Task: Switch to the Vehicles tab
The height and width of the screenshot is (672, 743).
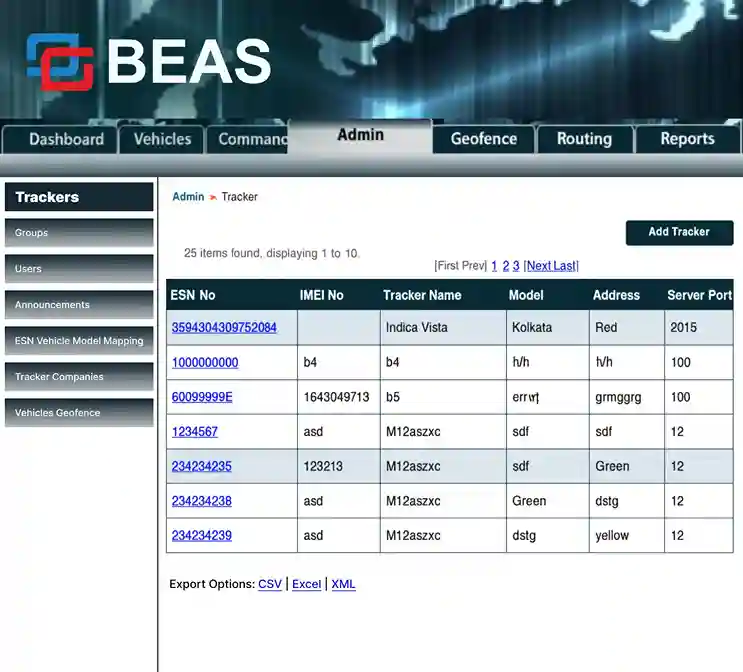Action: [x=162, y=139]
